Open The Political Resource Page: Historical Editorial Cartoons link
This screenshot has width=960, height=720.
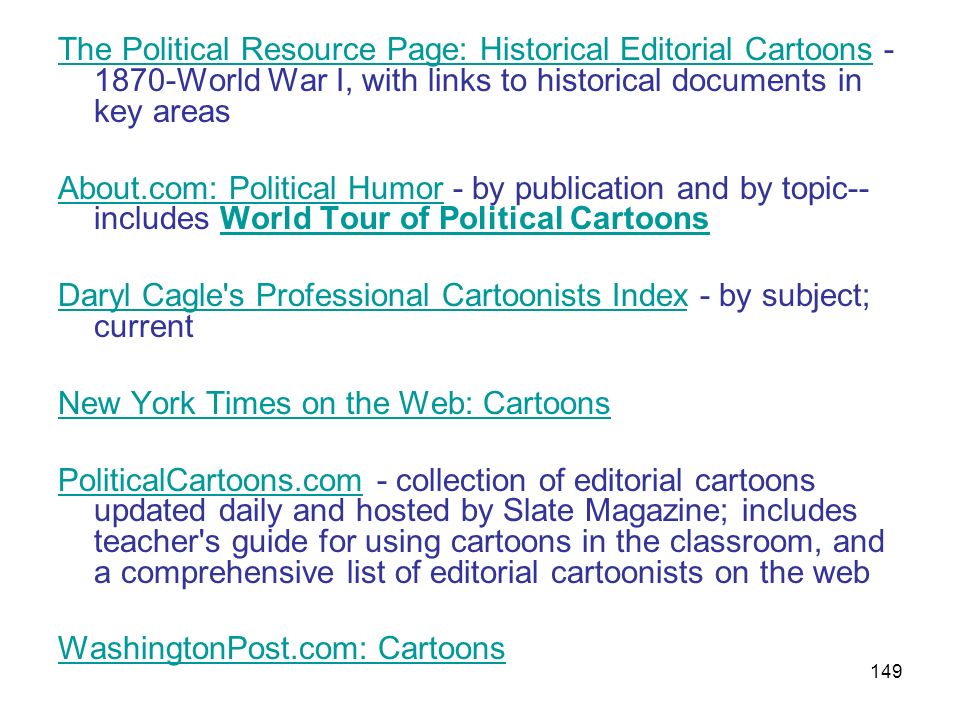[x=465, y=50]
